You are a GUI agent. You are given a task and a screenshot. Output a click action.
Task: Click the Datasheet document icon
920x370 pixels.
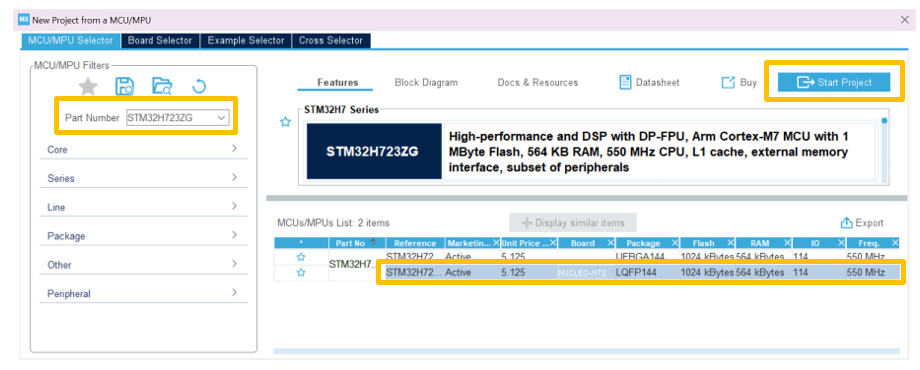point(625,83)
